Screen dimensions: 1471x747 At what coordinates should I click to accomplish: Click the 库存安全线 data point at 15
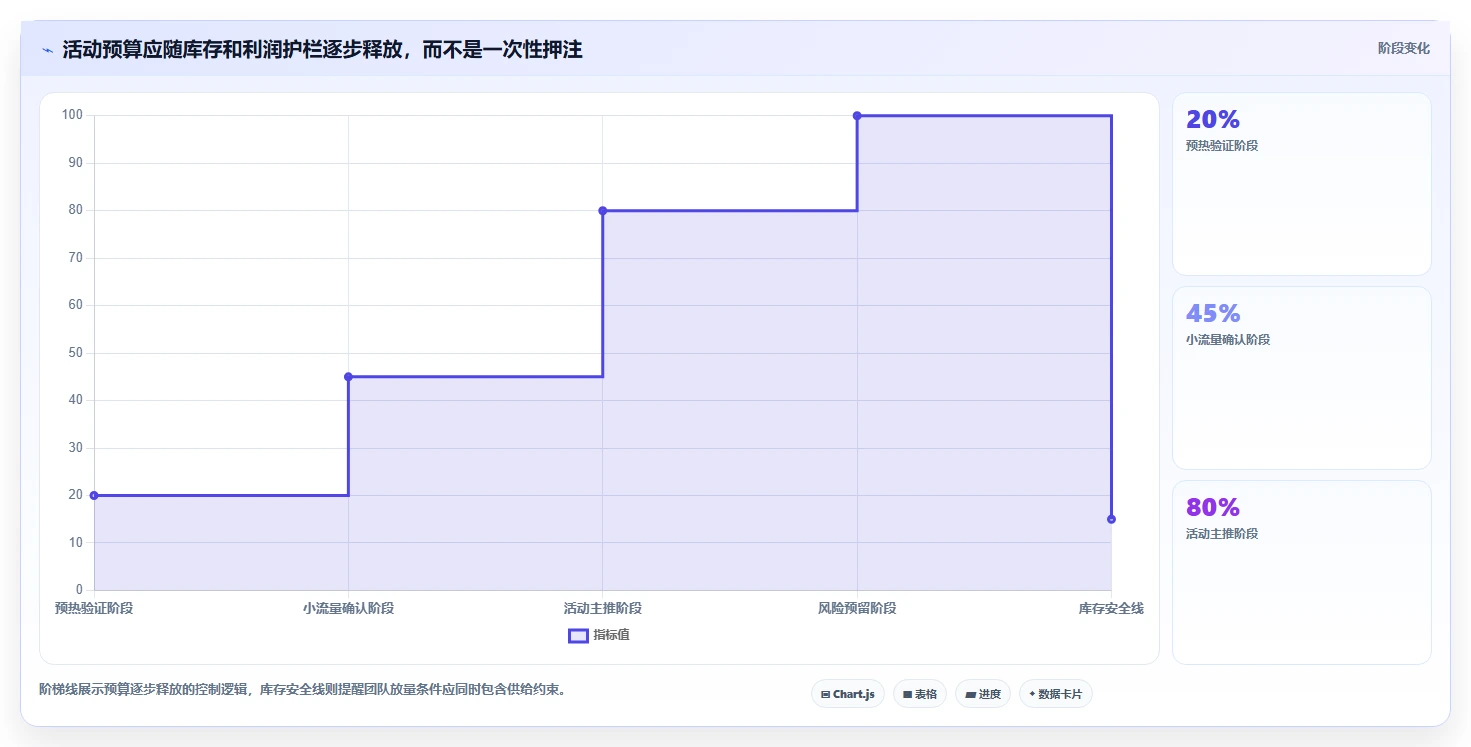click(1111, 519)
